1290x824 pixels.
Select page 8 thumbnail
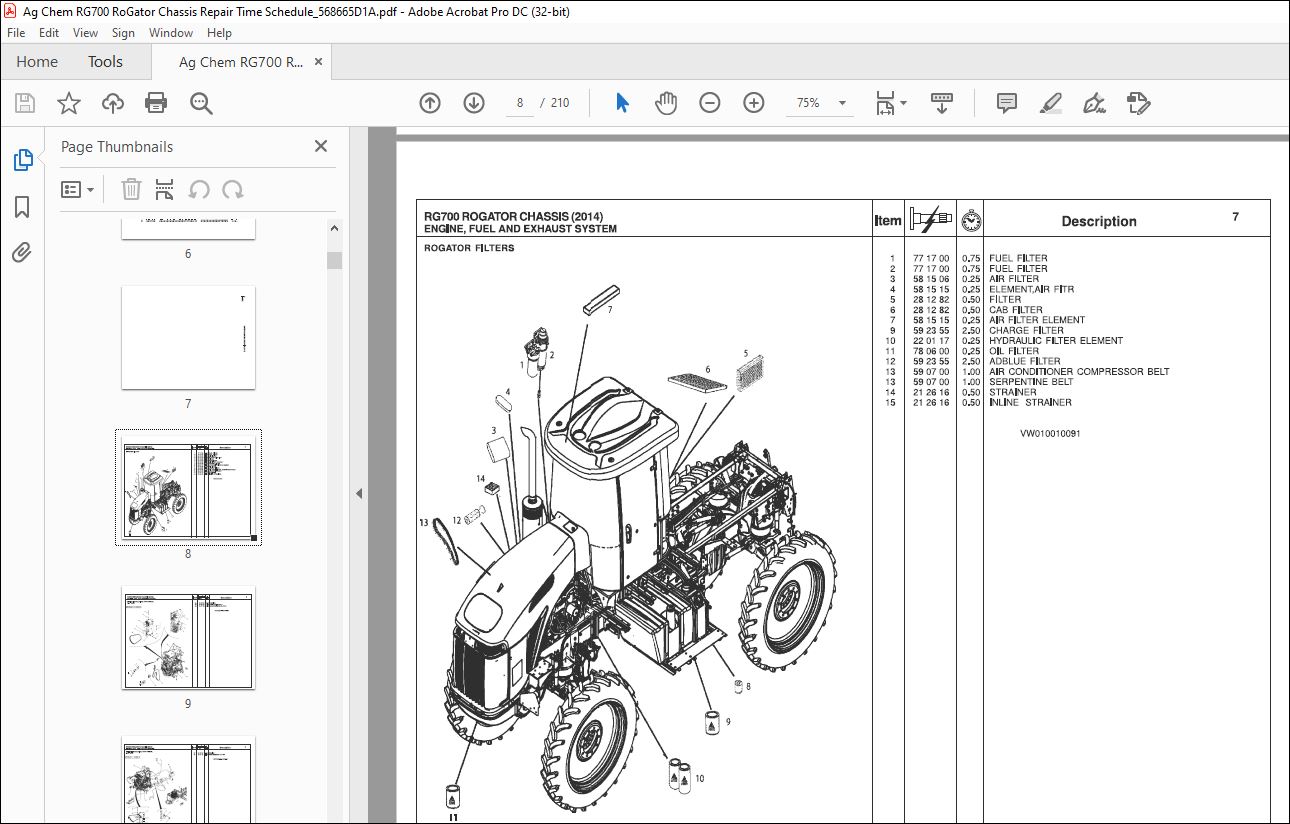point(188,487)
